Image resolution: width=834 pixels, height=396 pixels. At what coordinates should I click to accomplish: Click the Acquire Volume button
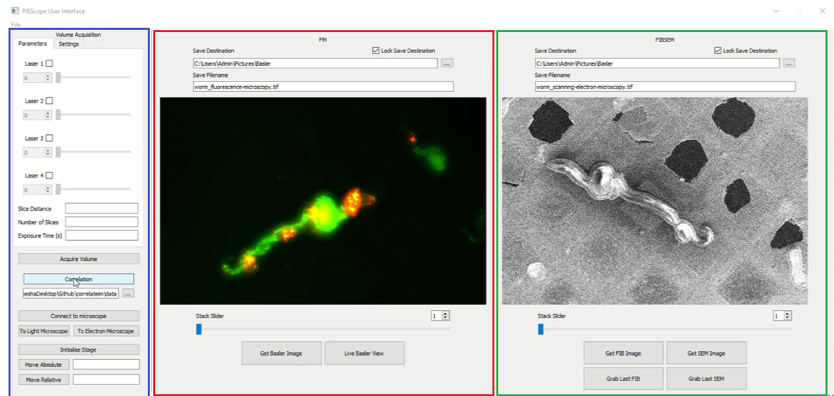pyautogui.click(x=79, y=259)
